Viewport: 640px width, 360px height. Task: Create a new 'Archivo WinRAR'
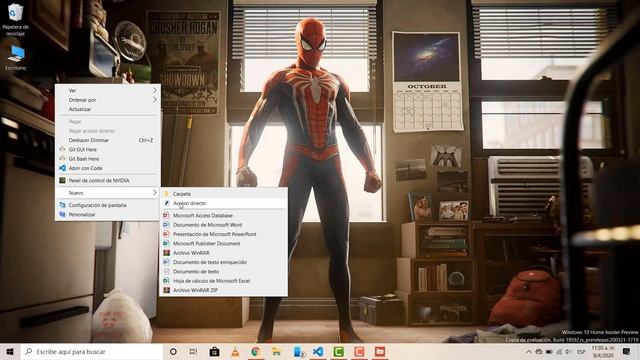(224, 253)
